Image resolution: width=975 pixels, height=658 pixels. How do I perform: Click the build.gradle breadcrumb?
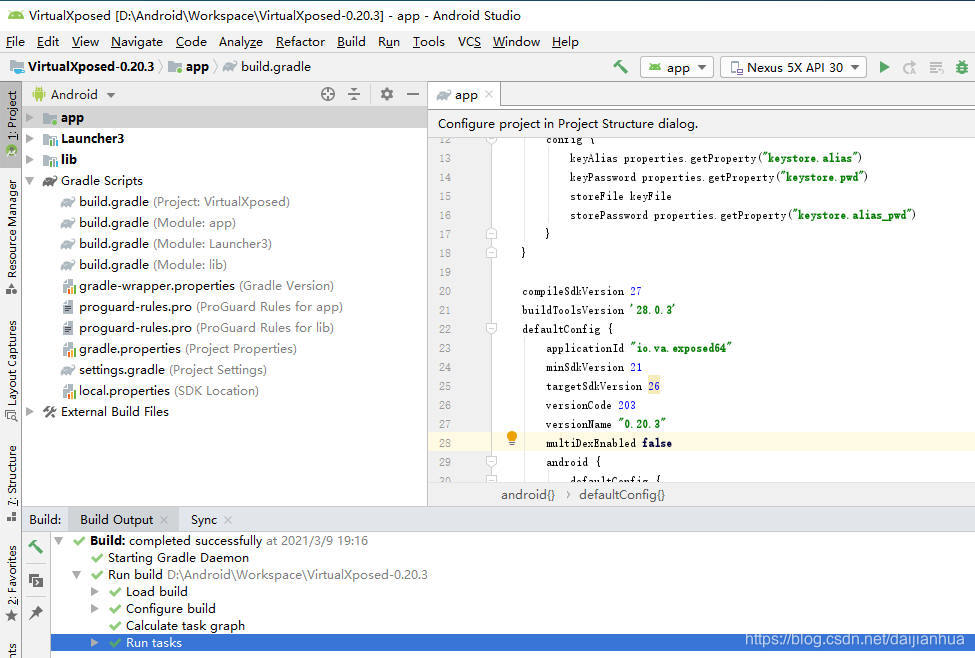click(275, 67)
